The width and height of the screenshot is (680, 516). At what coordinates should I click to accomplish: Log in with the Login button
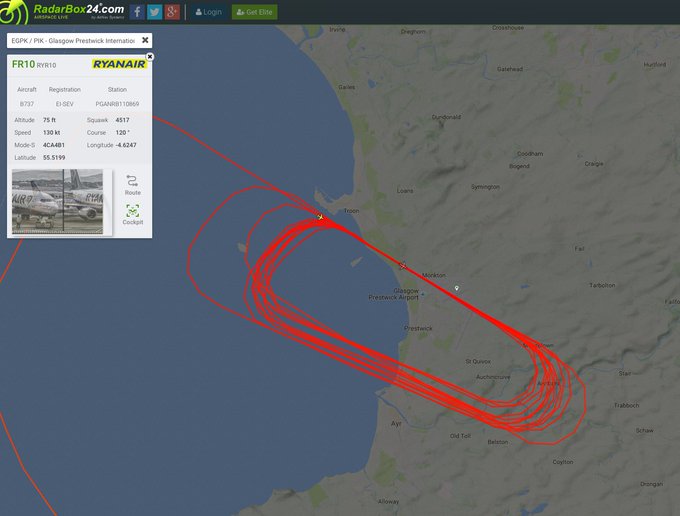(209, 12)
